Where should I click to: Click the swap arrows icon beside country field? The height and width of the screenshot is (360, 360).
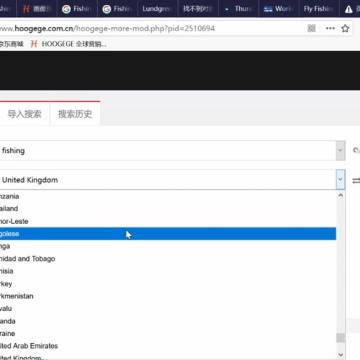tap(356, 180)
